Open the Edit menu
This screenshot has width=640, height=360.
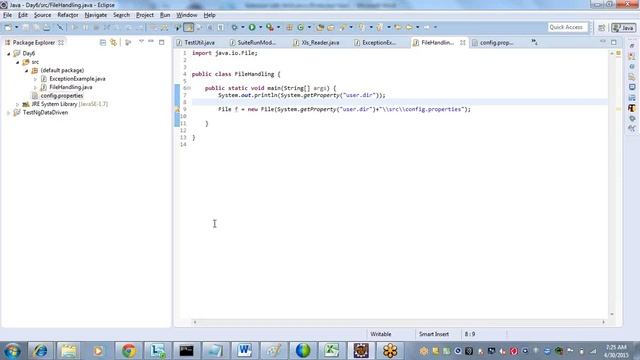click(x=23, y=15)
